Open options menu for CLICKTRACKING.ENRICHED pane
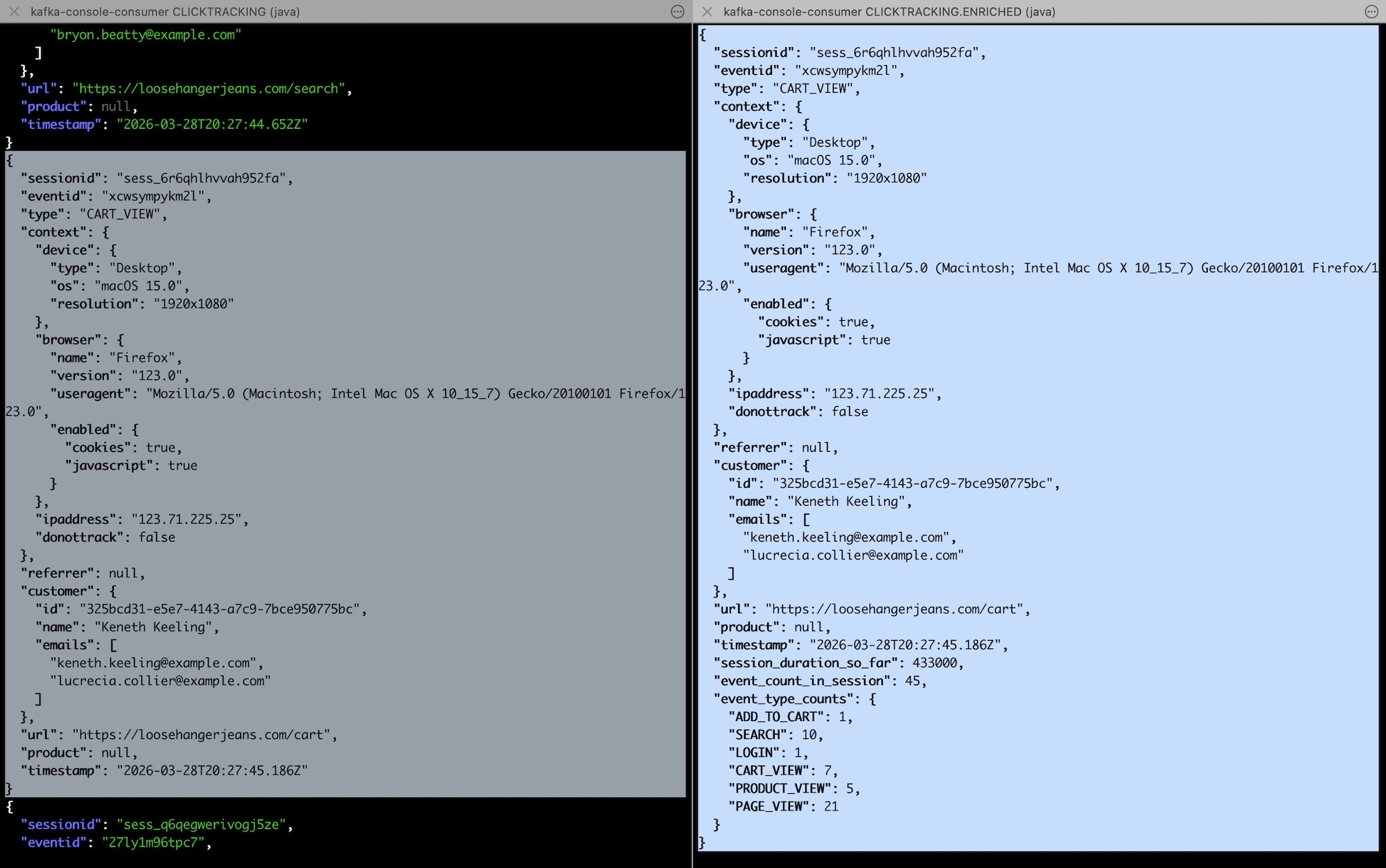 pos(1371,12)
